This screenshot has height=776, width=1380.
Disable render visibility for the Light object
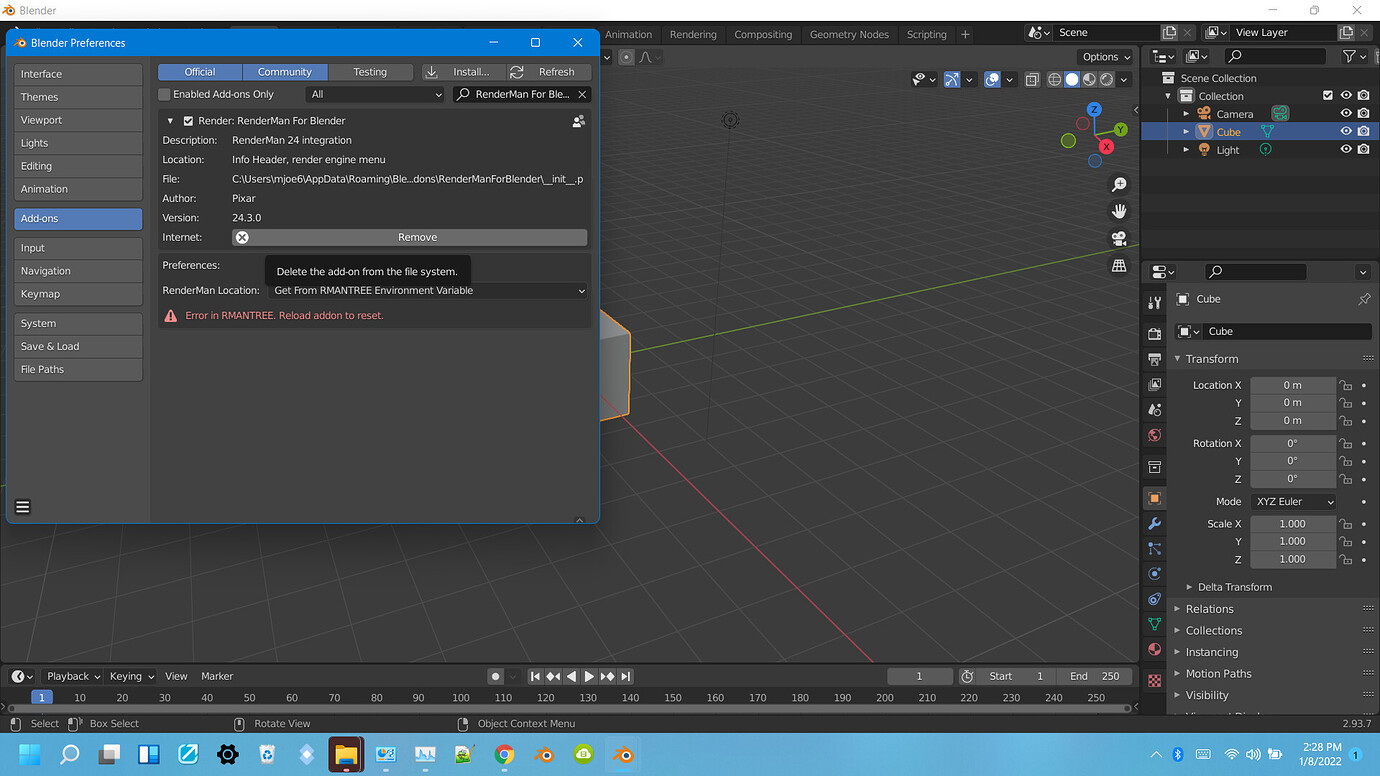pos(1363,150)
